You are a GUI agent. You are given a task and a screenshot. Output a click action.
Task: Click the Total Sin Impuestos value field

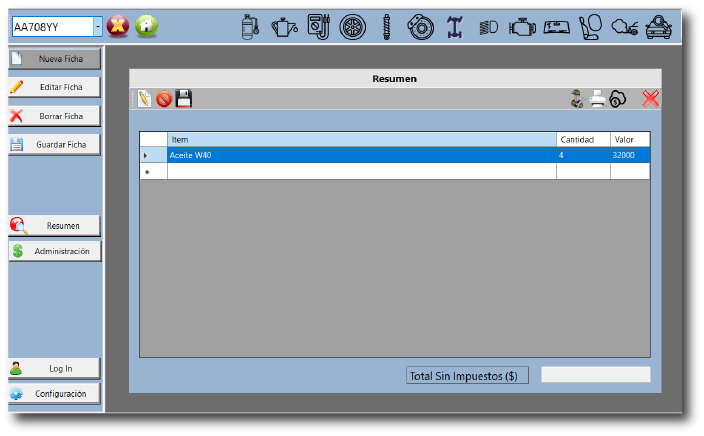coord(595,375)
